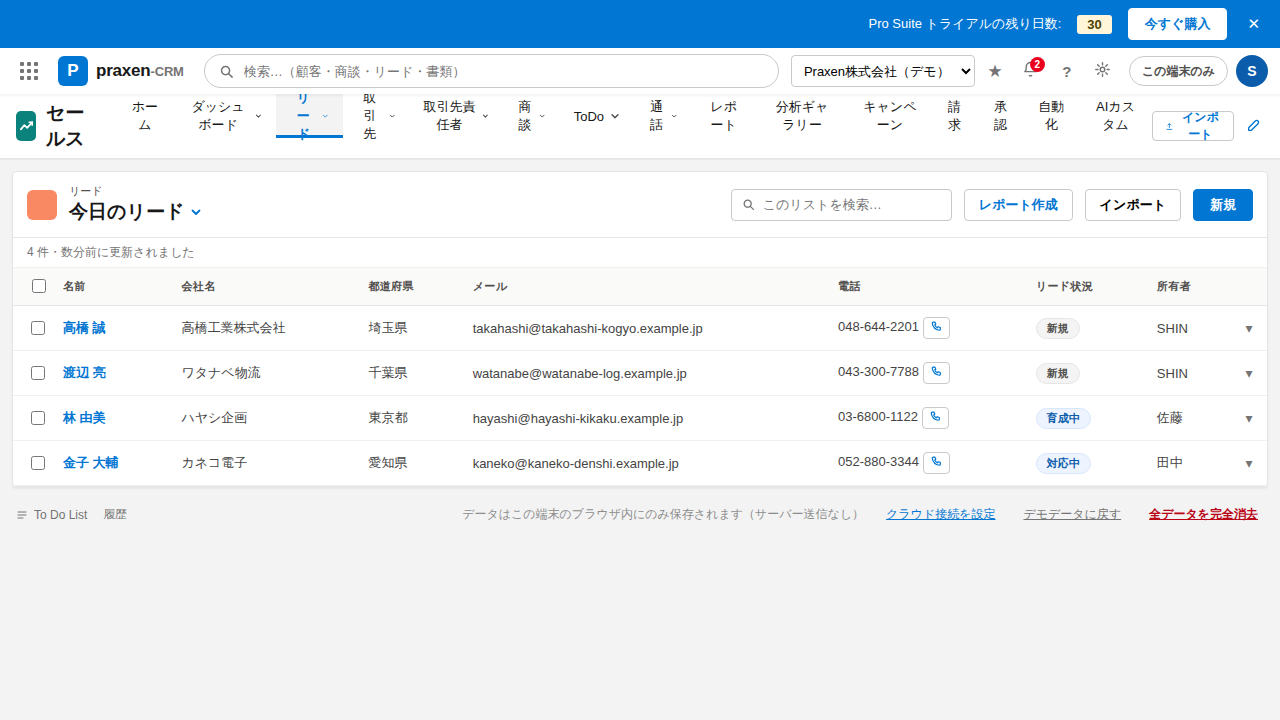Focus the このリストを検索 field

[x=841, y=205]
